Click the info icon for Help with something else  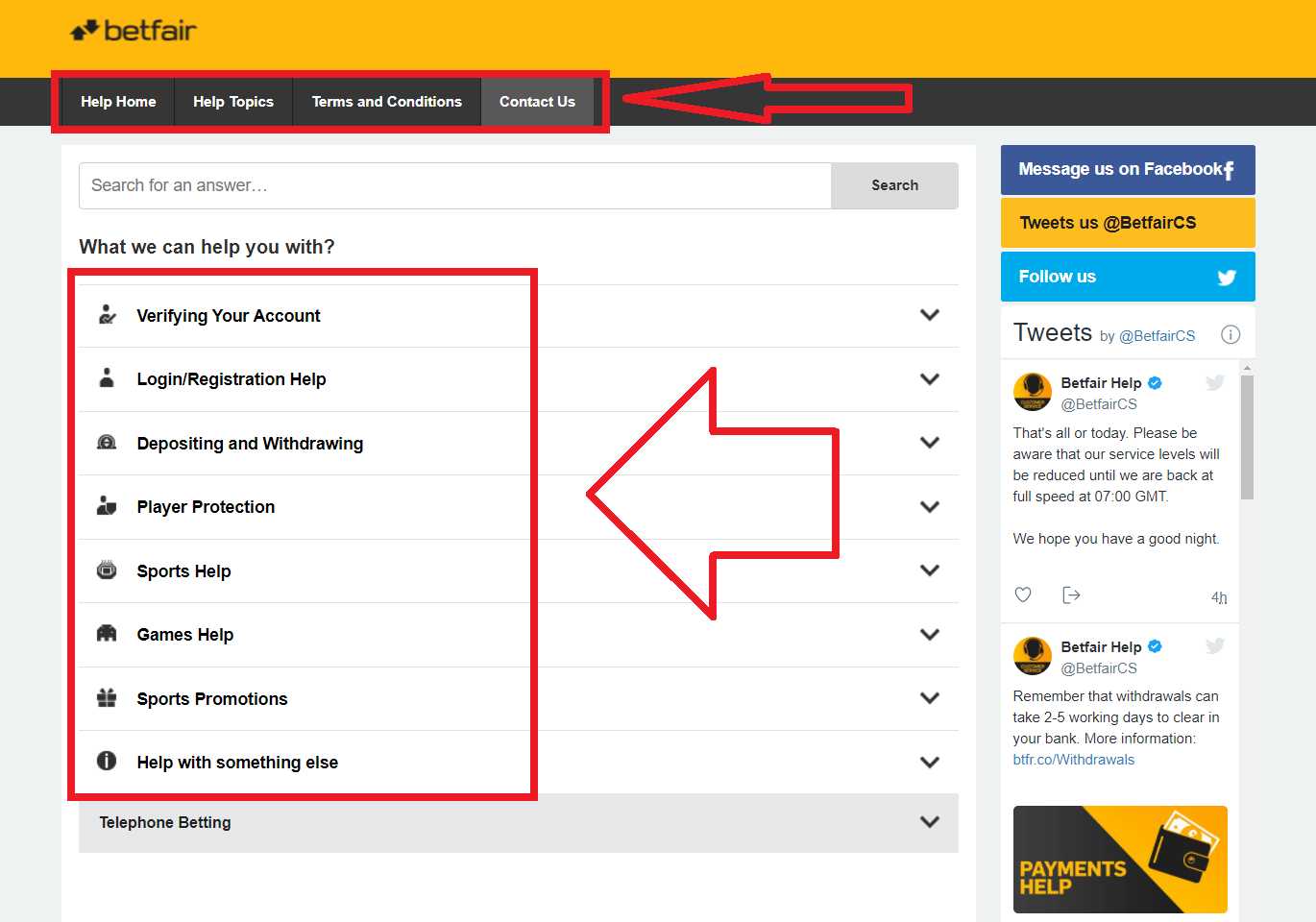[x=107, y=762]
